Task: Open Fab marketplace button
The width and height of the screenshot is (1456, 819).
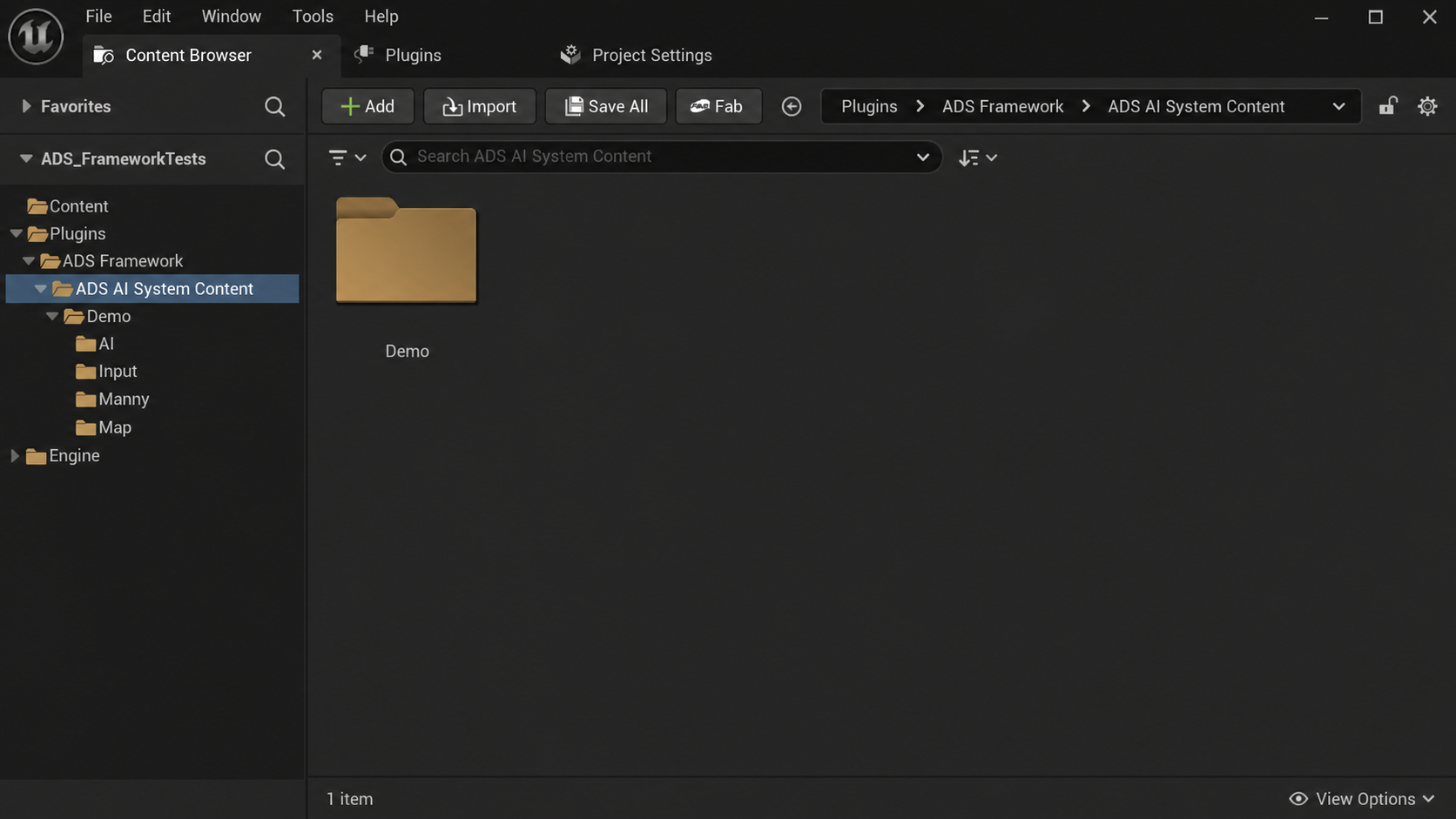Action: (718, 106)
